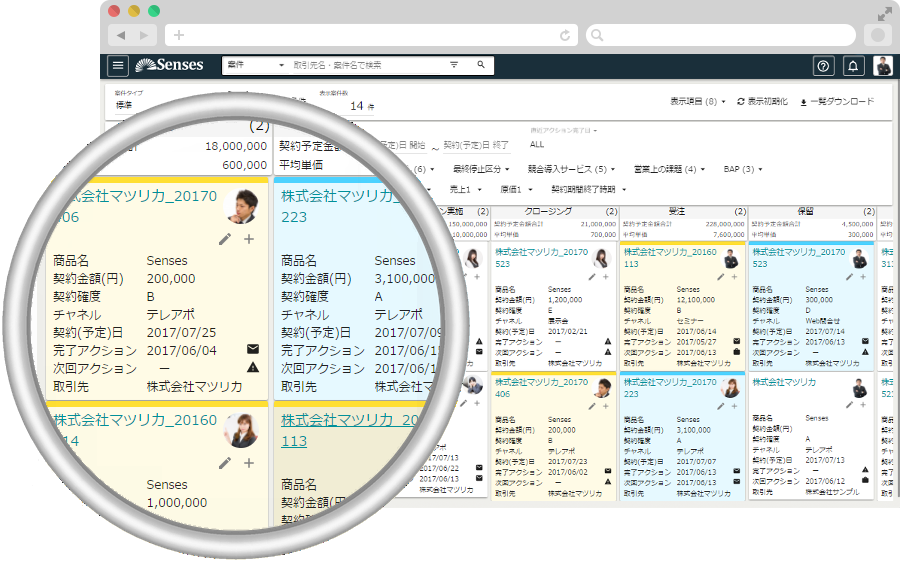Screen dimensions: 900x562
Task: Select the 受注 column header
Action: (x=677, y=212)
